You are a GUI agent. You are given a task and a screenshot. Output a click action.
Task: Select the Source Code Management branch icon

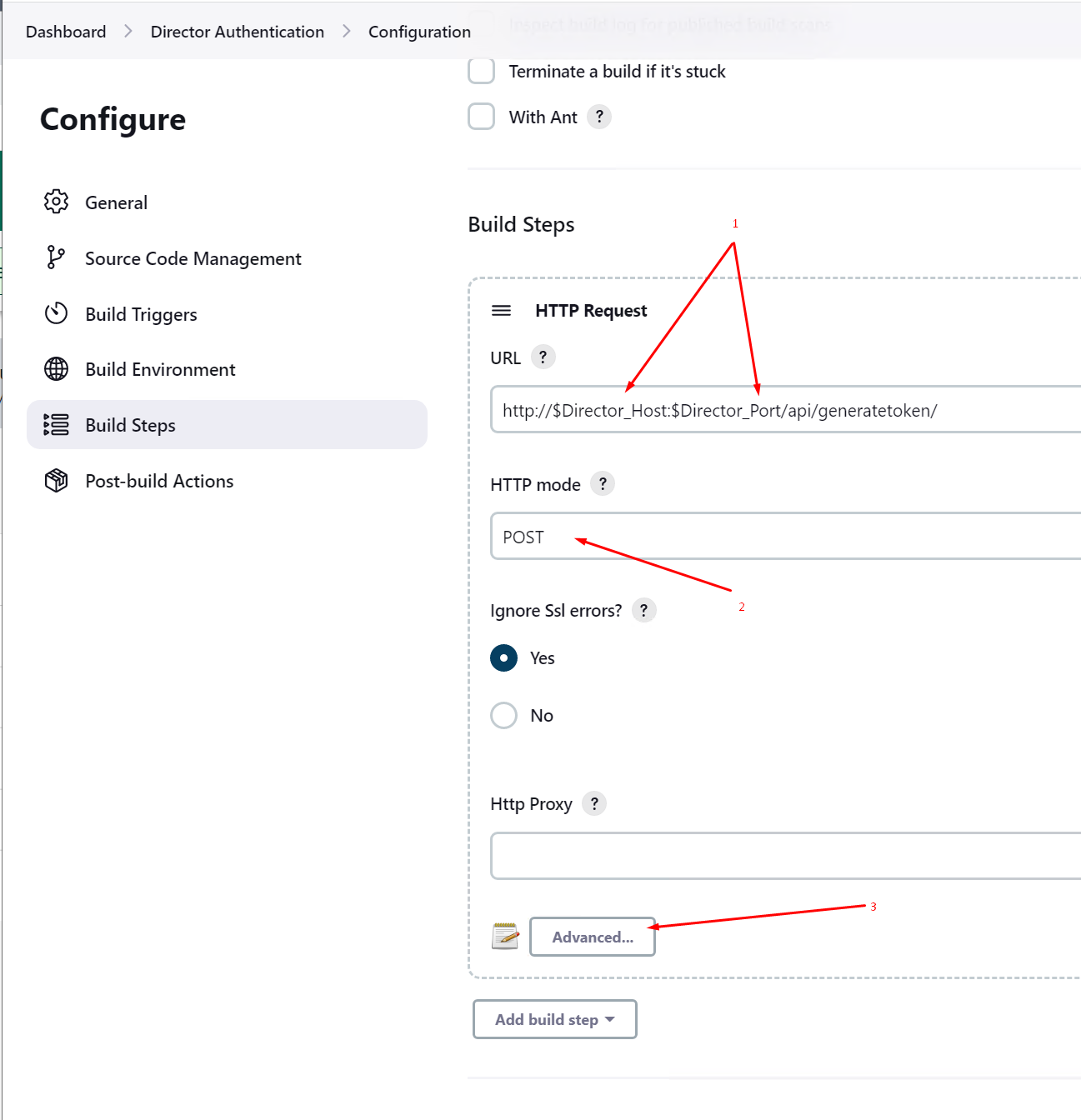[55, 257]
